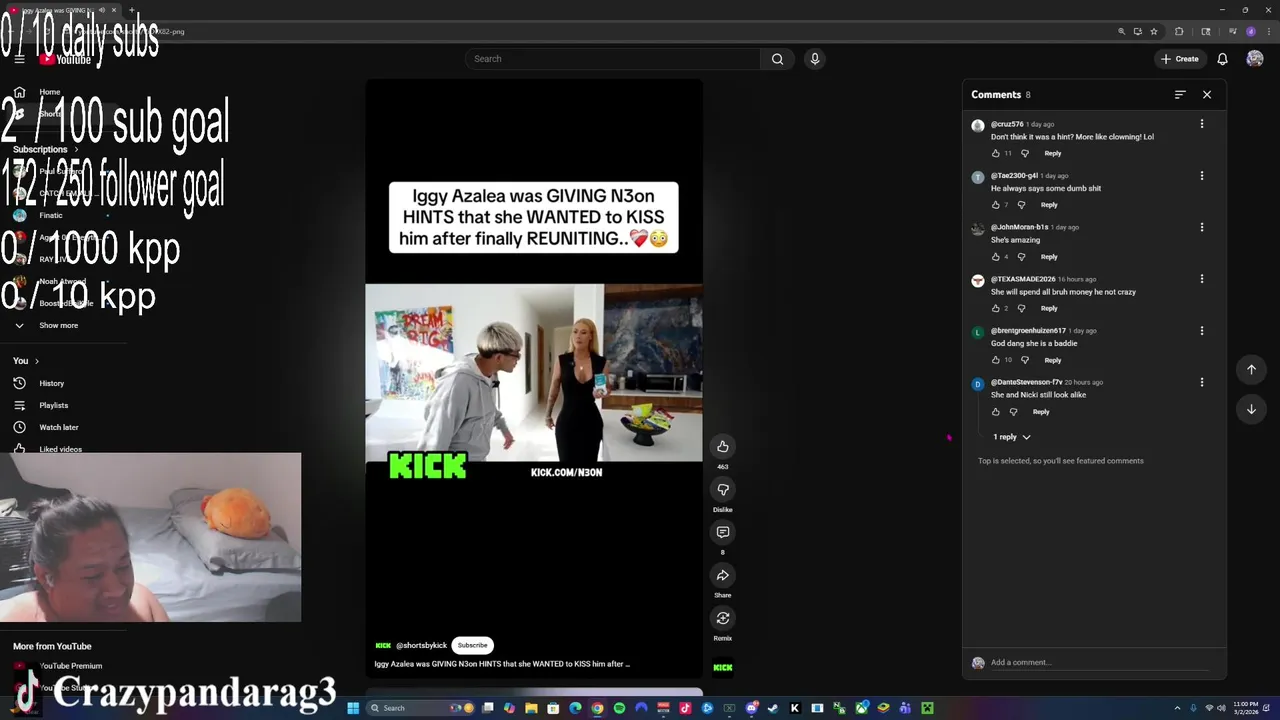1280x720 pixels.
Task: Open the Short's description text
Action: [502, 664]
